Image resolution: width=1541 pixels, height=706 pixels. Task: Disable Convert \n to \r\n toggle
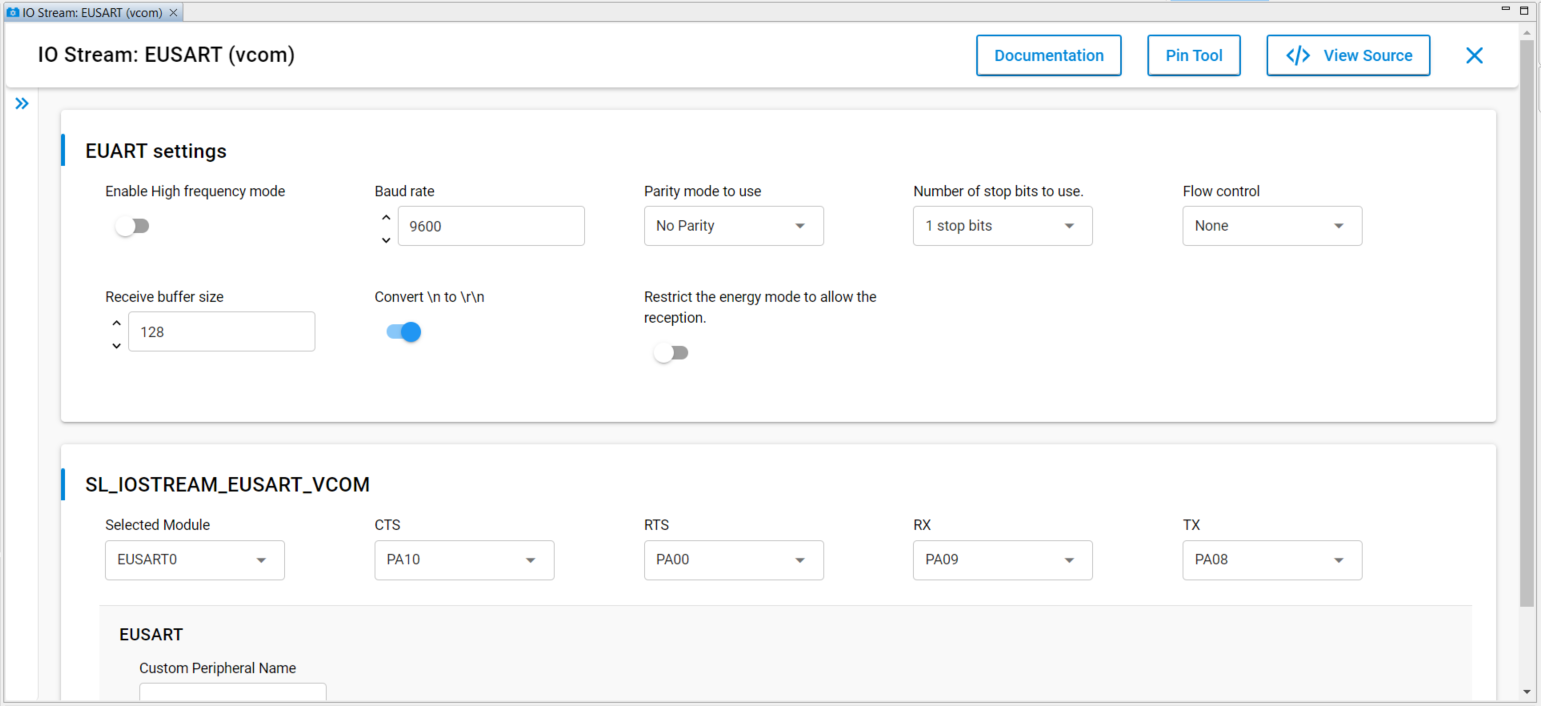(403, 332)
